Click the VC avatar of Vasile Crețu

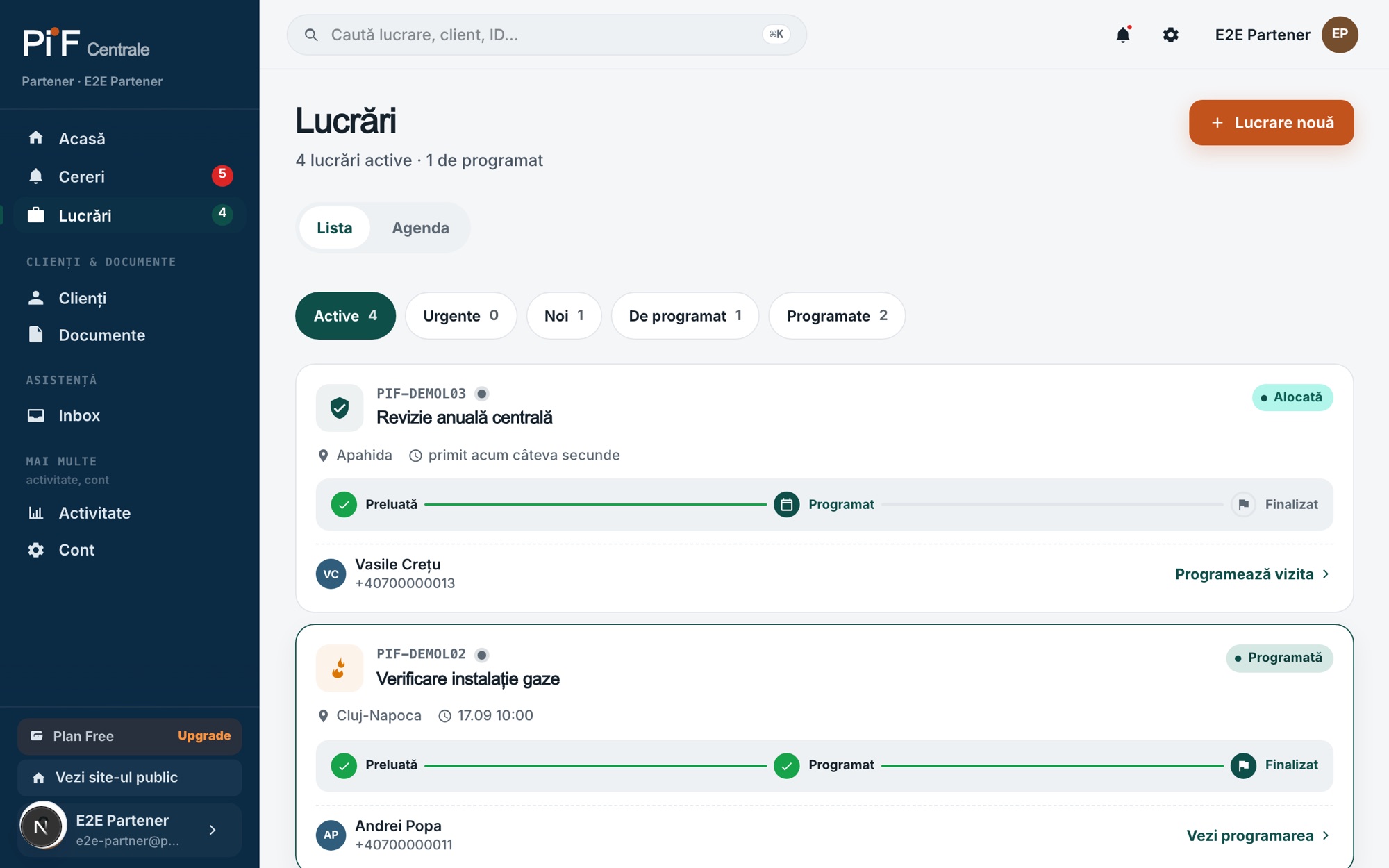click(331, 574)
